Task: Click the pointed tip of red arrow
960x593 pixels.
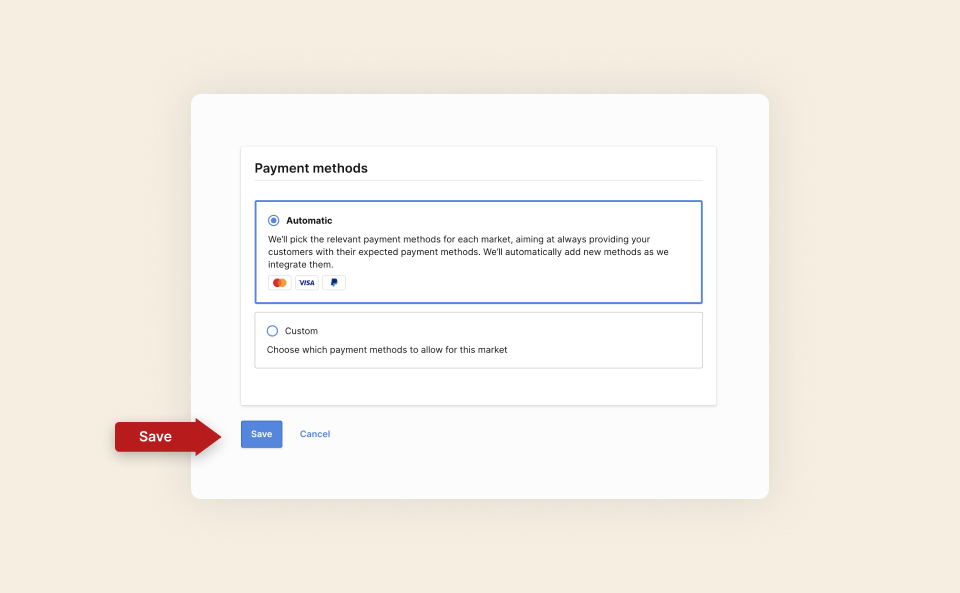Action: [217, 437]
